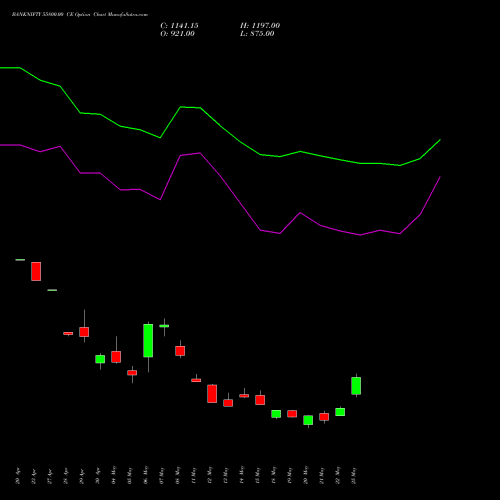Click the purple lower band line

220,175
